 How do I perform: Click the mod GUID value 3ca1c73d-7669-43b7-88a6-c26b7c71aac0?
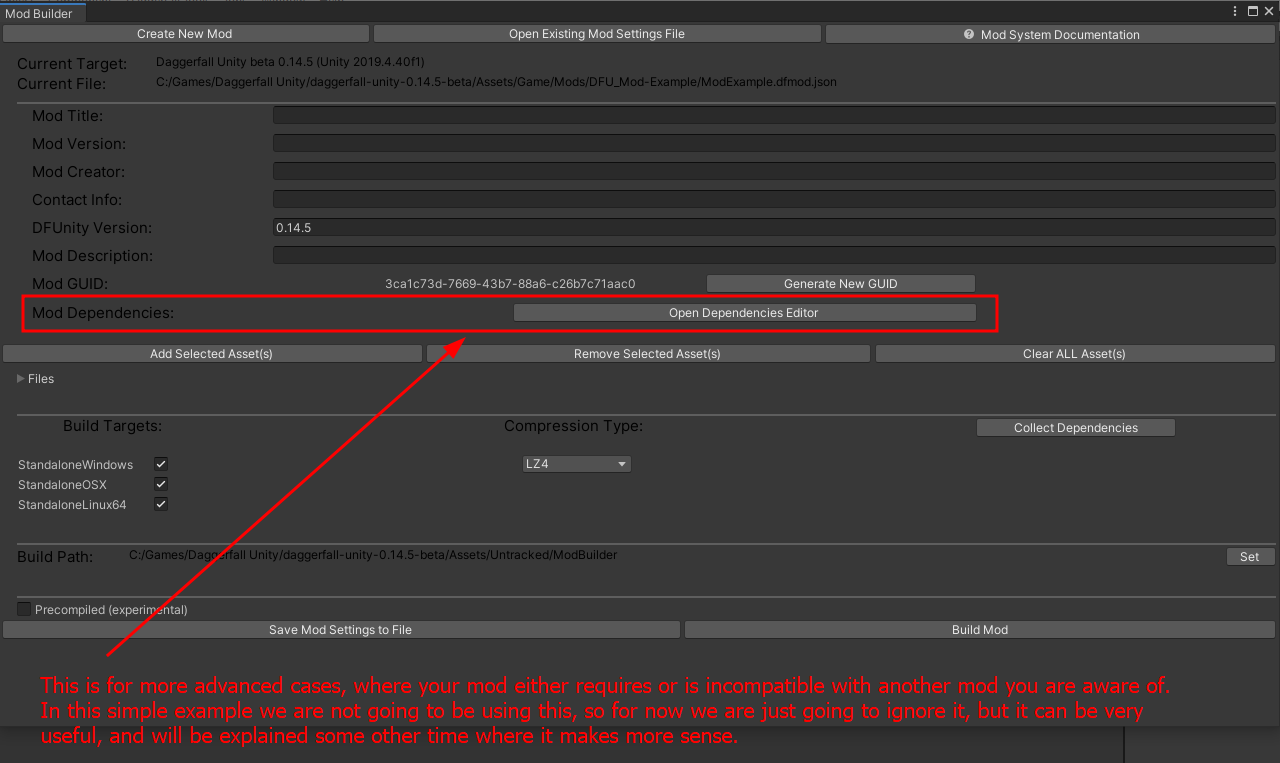point(510,284)
